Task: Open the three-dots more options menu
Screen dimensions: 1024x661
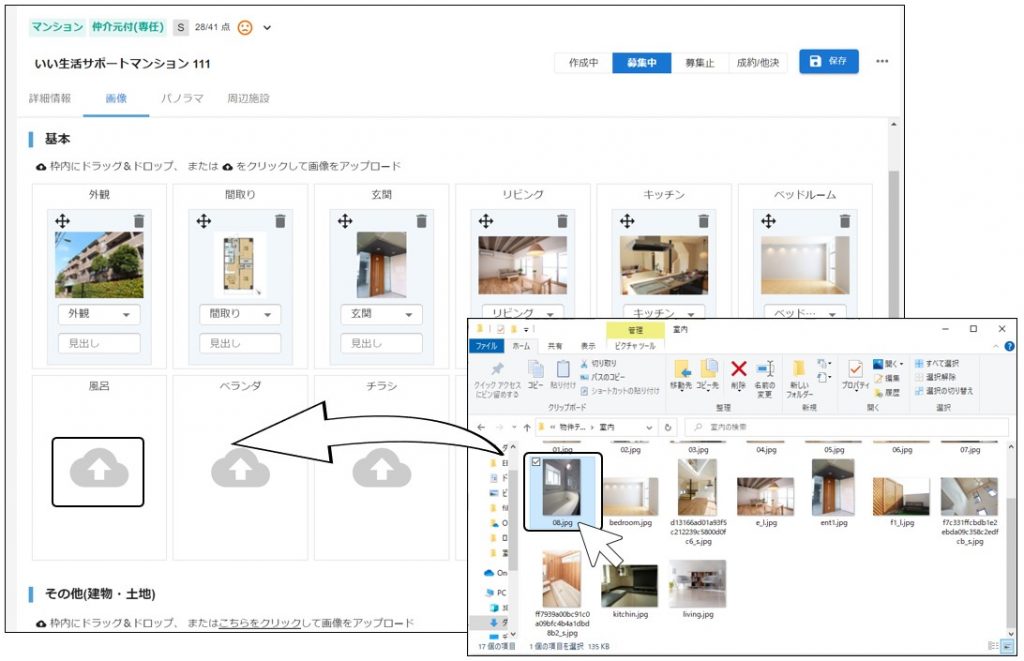Action: [882, 61]
